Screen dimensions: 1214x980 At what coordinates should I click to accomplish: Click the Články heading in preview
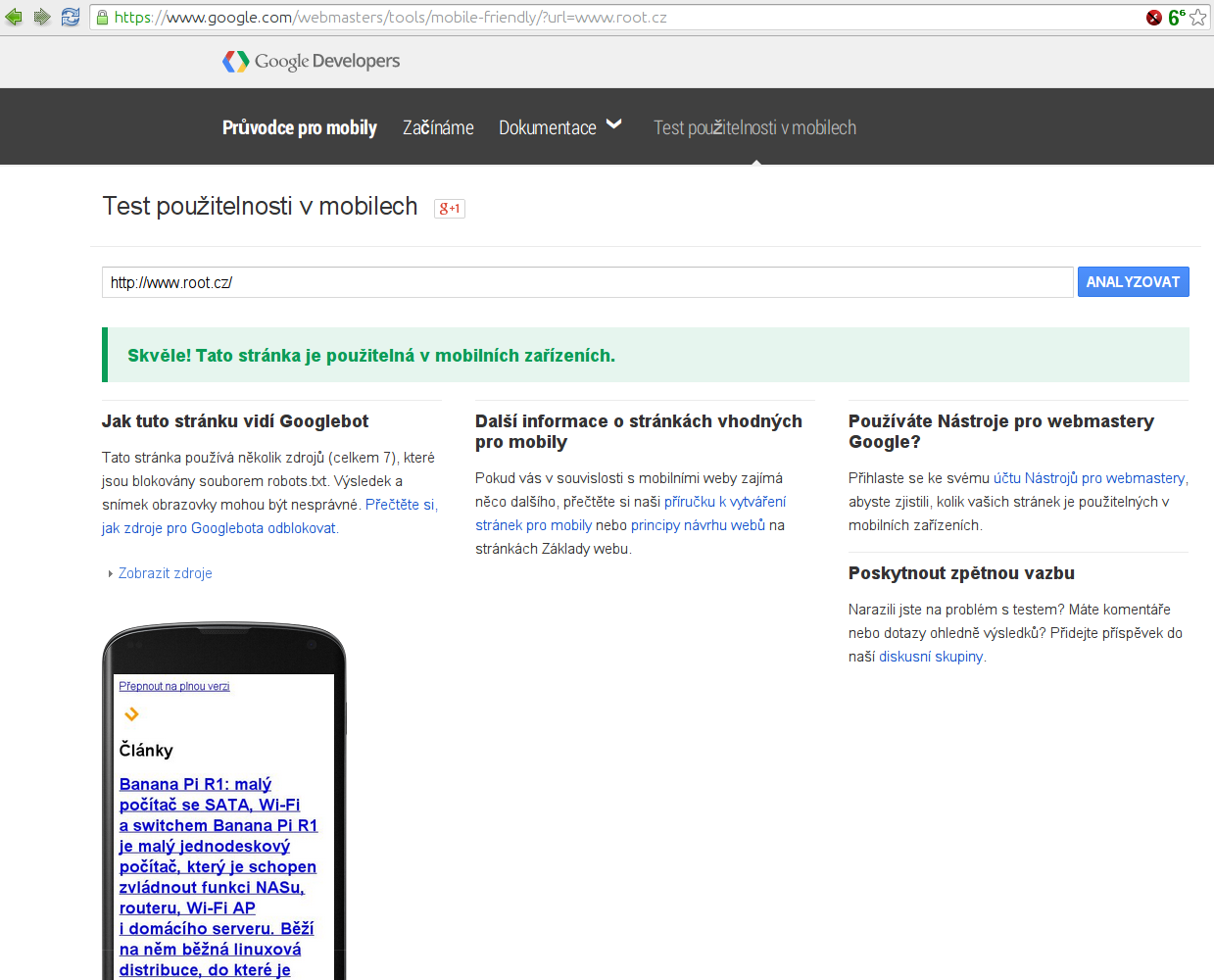(x=146, y=751)
